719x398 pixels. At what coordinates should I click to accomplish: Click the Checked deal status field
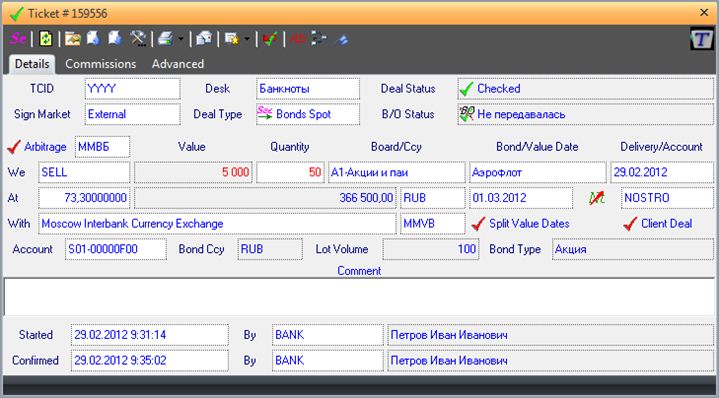tap(586, 88)
